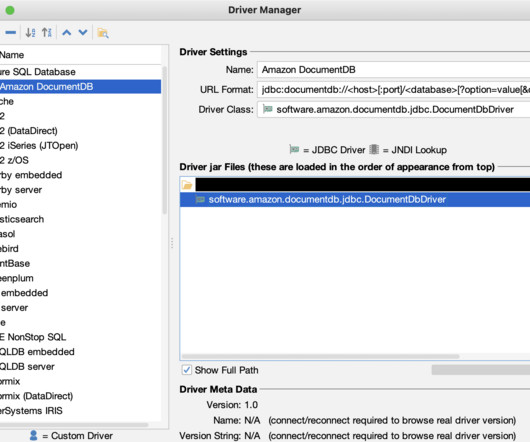The width and height of the screenshot is (530, 442).
Task: Click driver list vertical scrollbar
Action: (165, 140)
